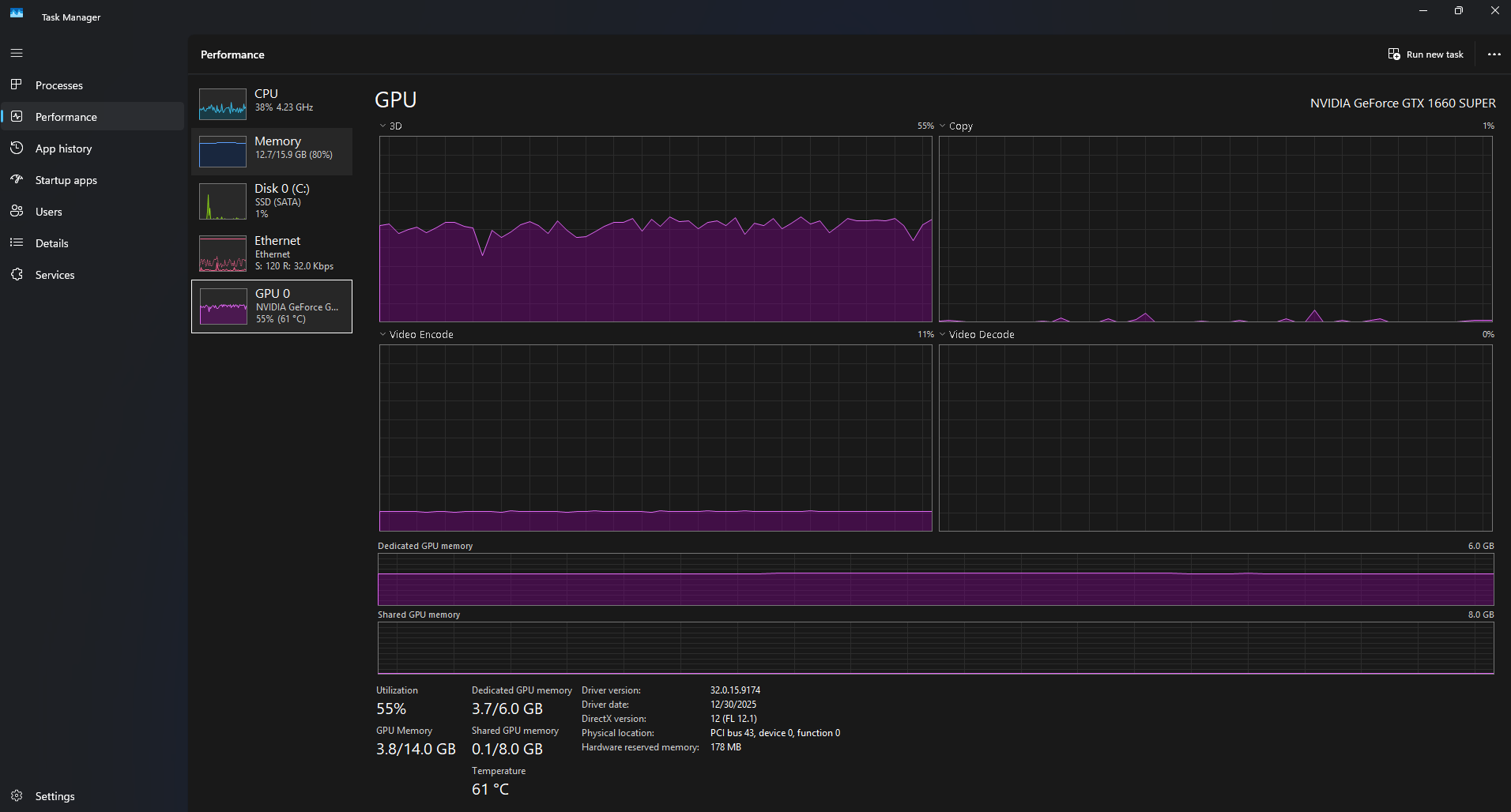Open the hamburger navigation menu
The width and height of the screenshot is (1511, 812).
point(17,53)
